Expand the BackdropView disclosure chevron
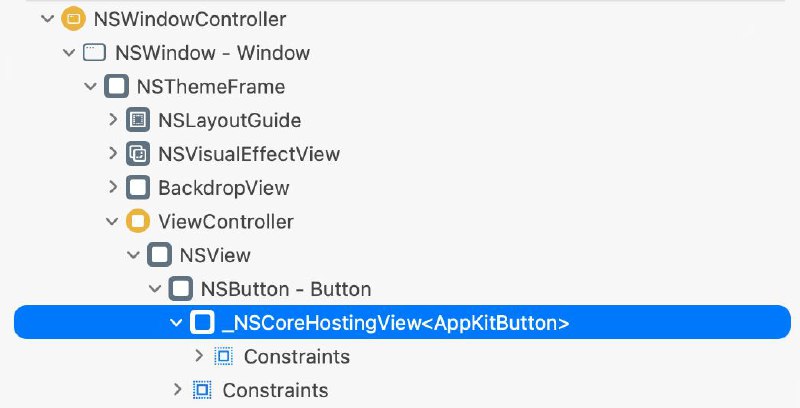The width and height of the screenshot is (800, 408). pos(113,188)
